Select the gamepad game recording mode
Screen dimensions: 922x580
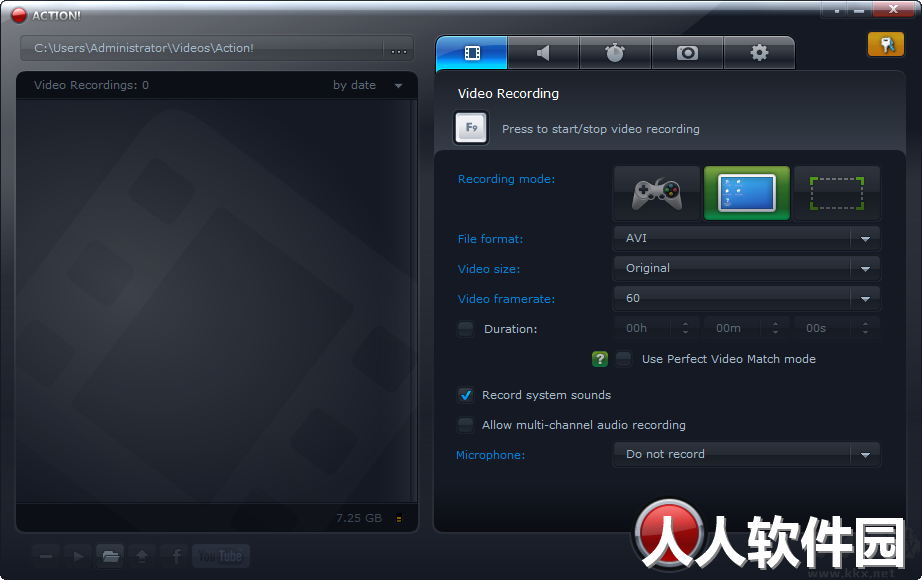[x=657, y=193]
